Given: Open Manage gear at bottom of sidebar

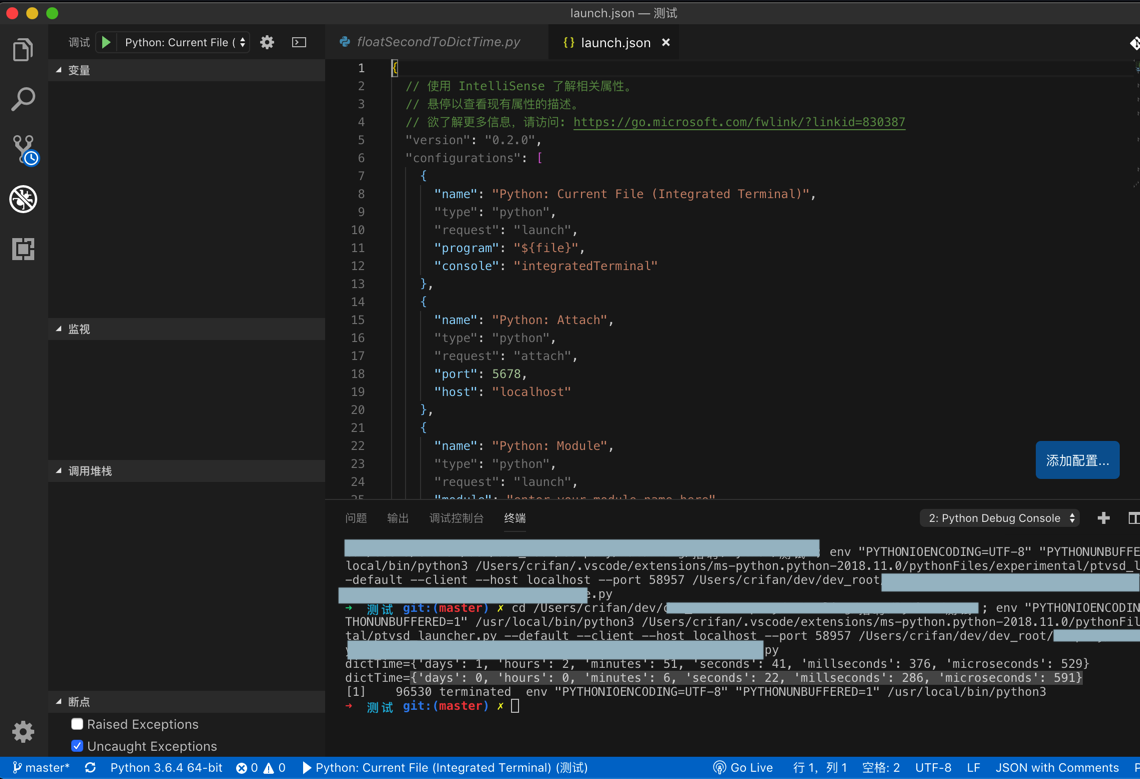Looking at the screenshot, I should point(23,731).
